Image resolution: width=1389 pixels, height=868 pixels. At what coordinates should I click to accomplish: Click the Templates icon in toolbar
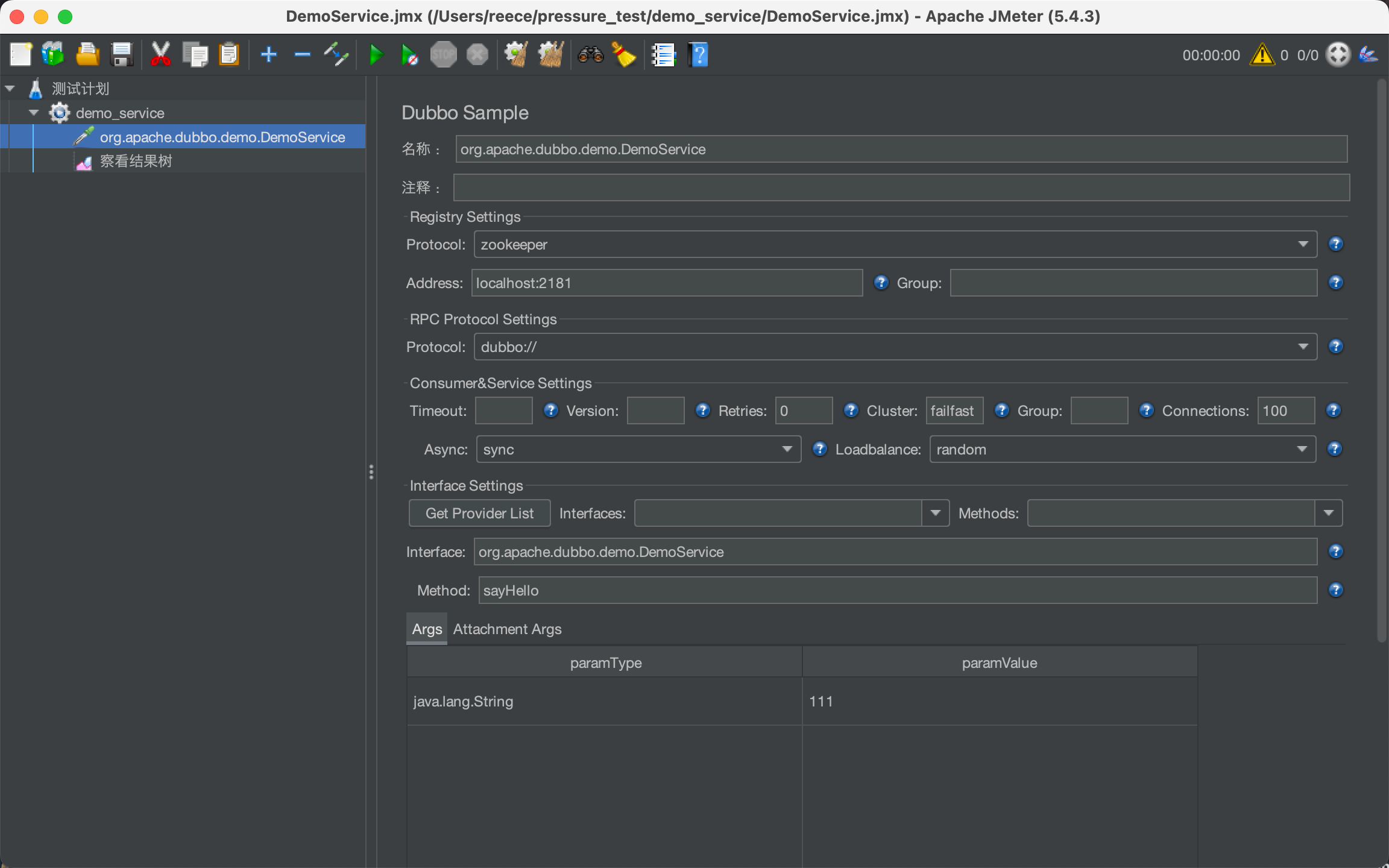[x=53, y=55]
